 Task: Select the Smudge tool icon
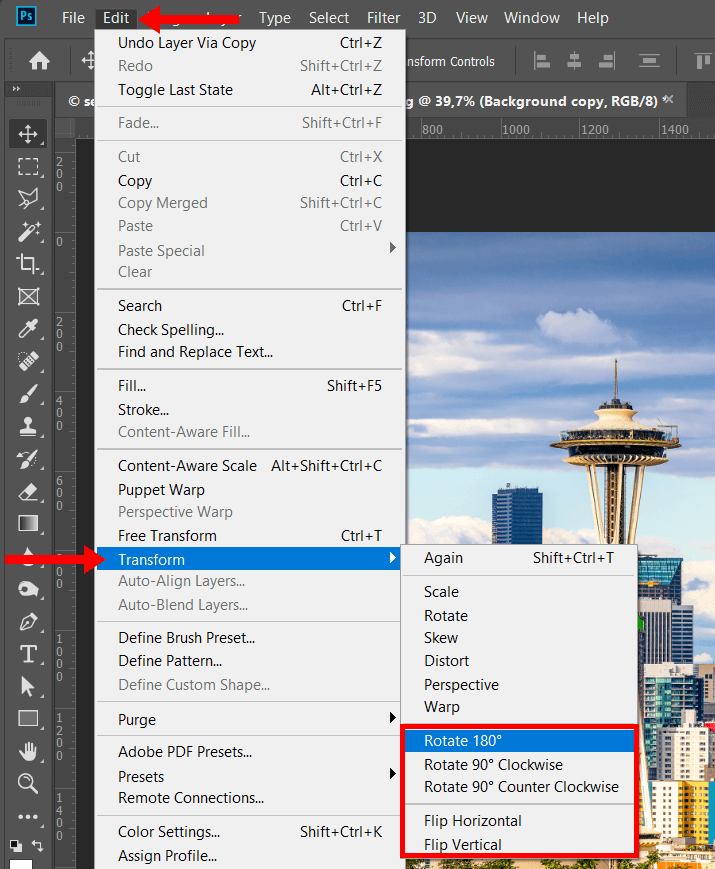(x=28, y=589)
